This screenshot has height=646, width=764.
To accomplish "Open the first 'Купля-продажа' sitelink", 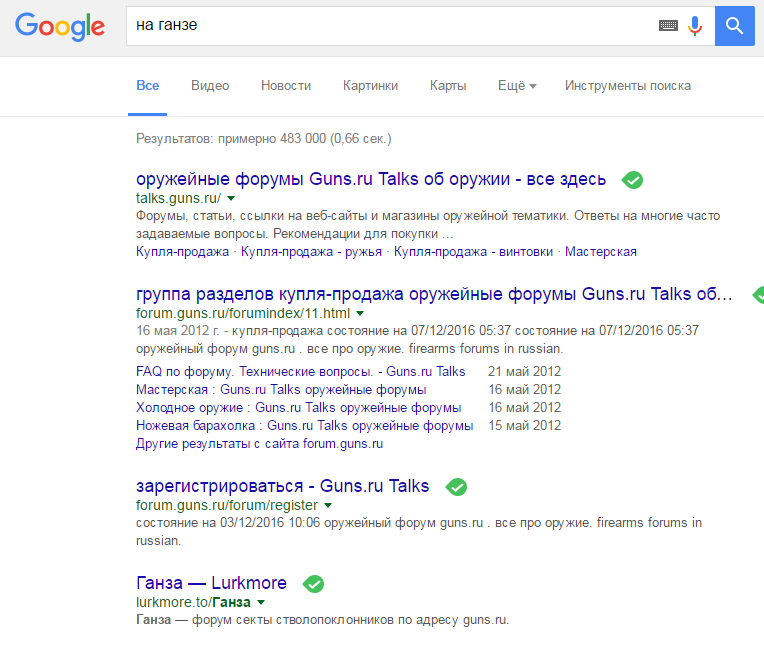I will click(x=182, y=252).
